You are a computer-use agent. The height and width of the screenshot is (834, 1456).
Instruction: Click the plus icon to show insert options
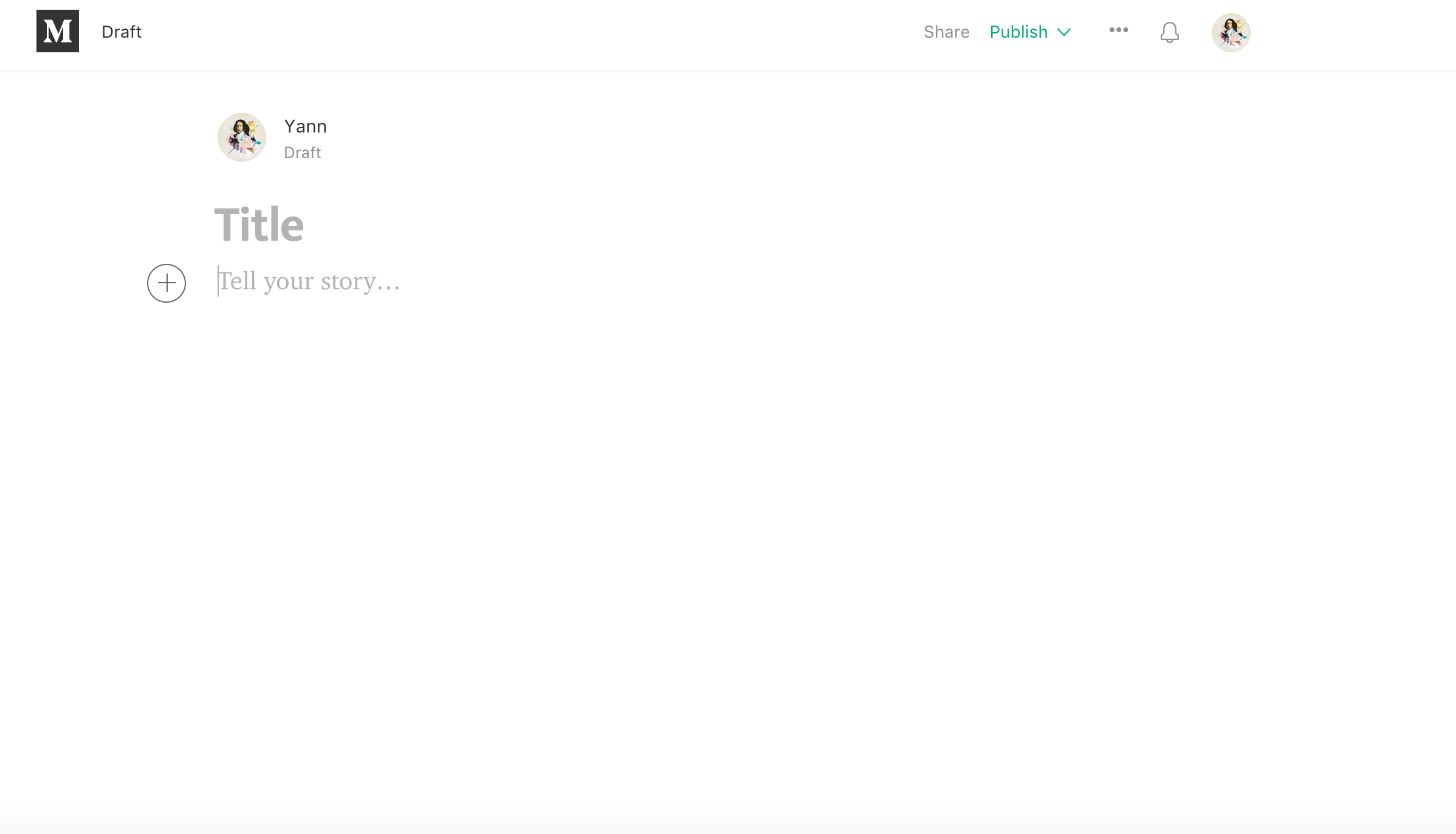coord(166,283)
